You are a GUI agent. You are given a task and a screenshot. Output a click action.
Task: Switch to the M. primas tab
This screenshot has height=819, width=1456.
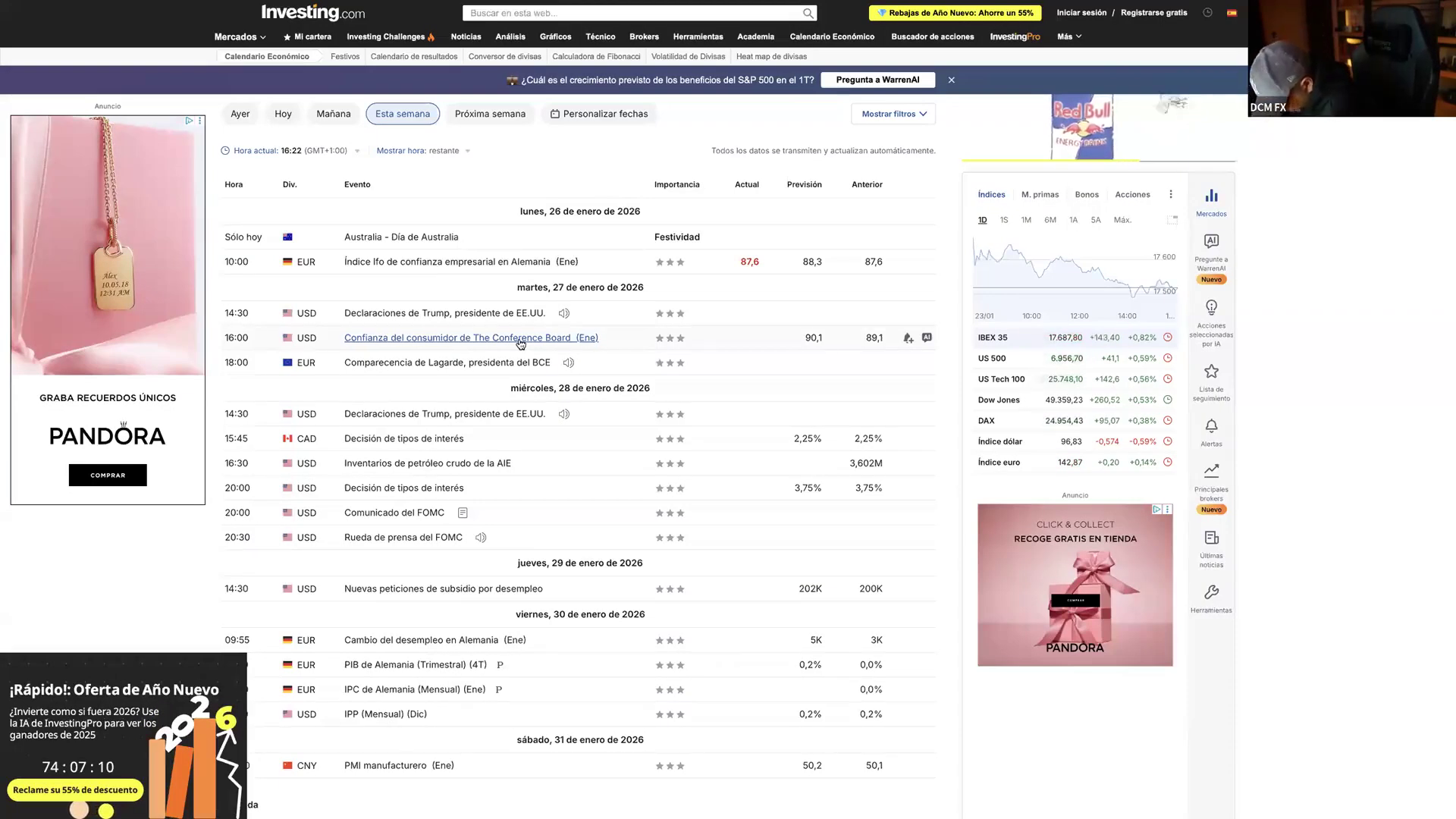tap(1040, 195)
